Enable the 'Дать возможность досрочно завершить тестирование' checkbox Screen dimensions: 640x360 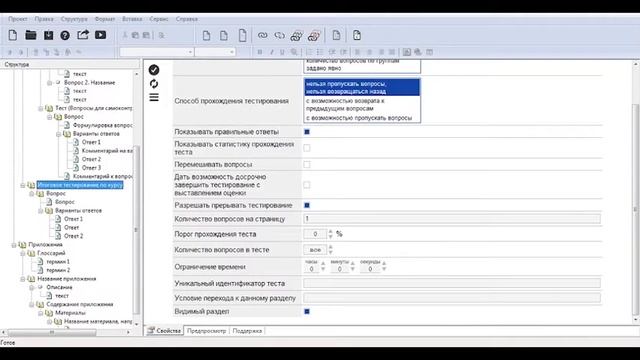[307, 185]
